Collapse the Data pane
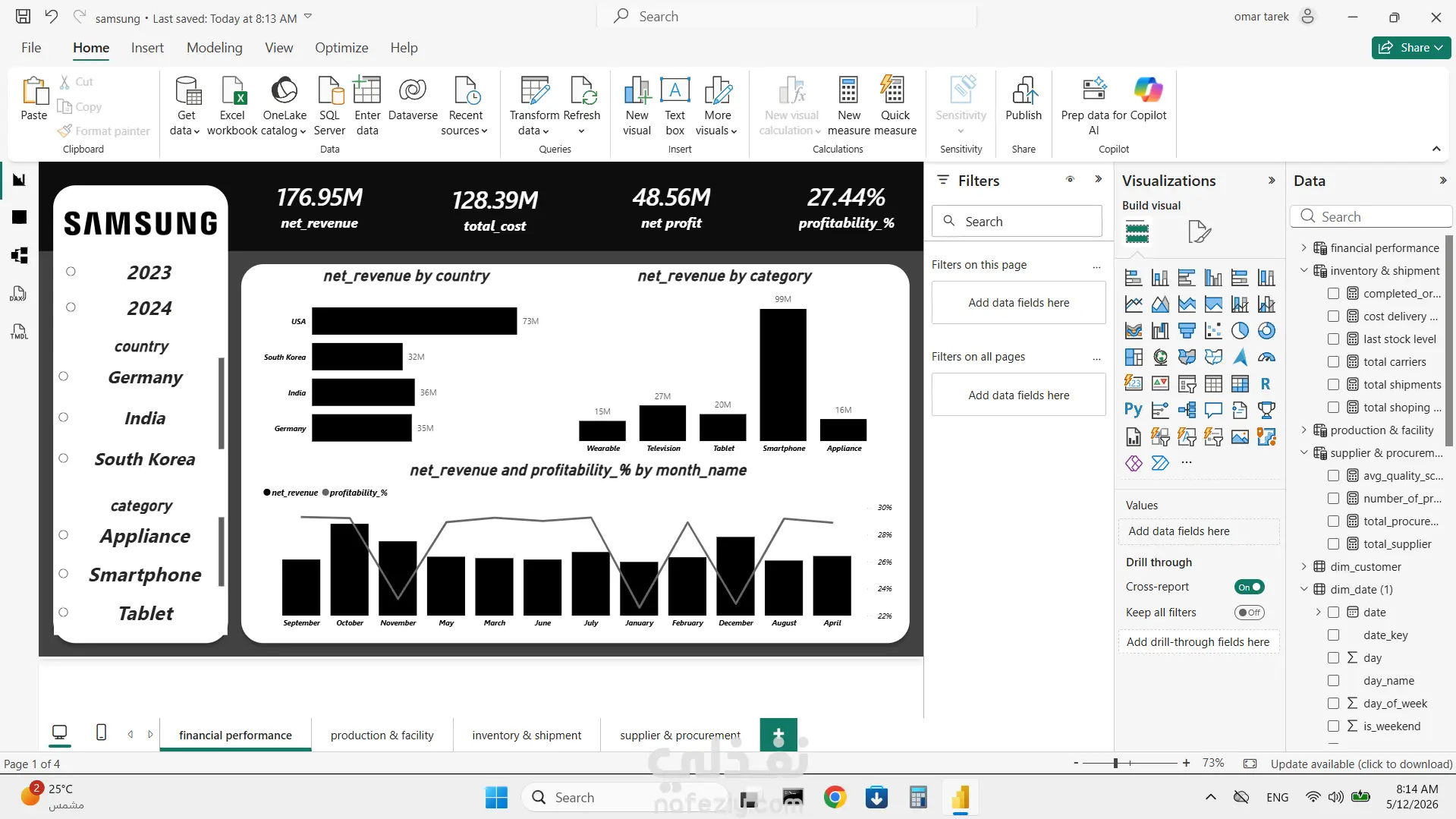 coord(1442,181)
